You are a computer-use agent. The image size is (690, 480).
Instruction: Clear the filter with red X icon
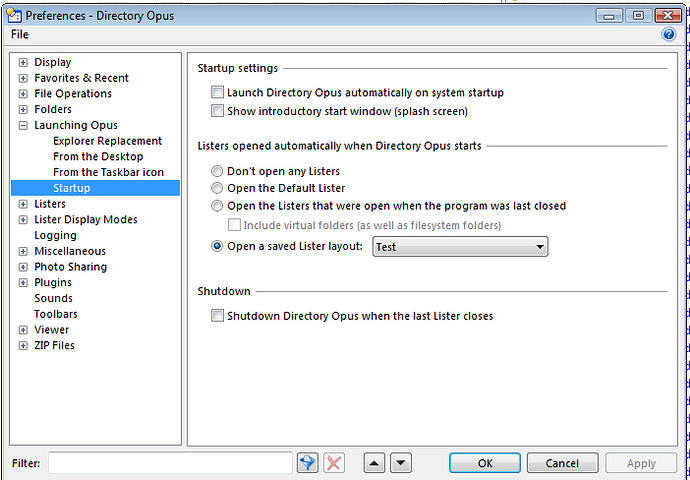(334, 463)
